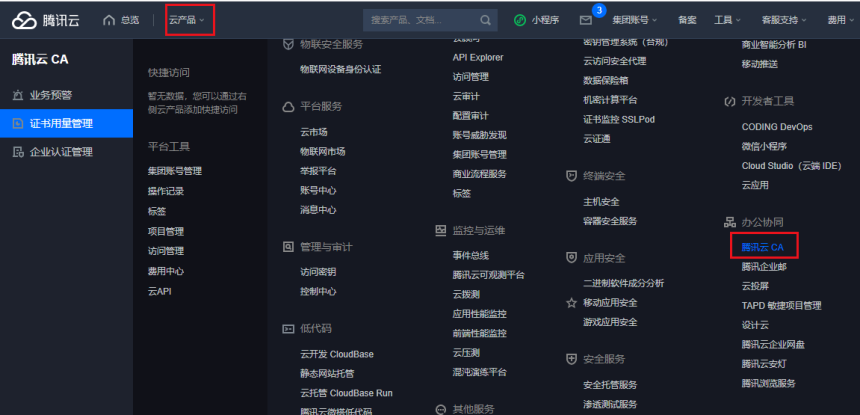
Task: Open 云应用 link
Action: [x=755, y=185]
